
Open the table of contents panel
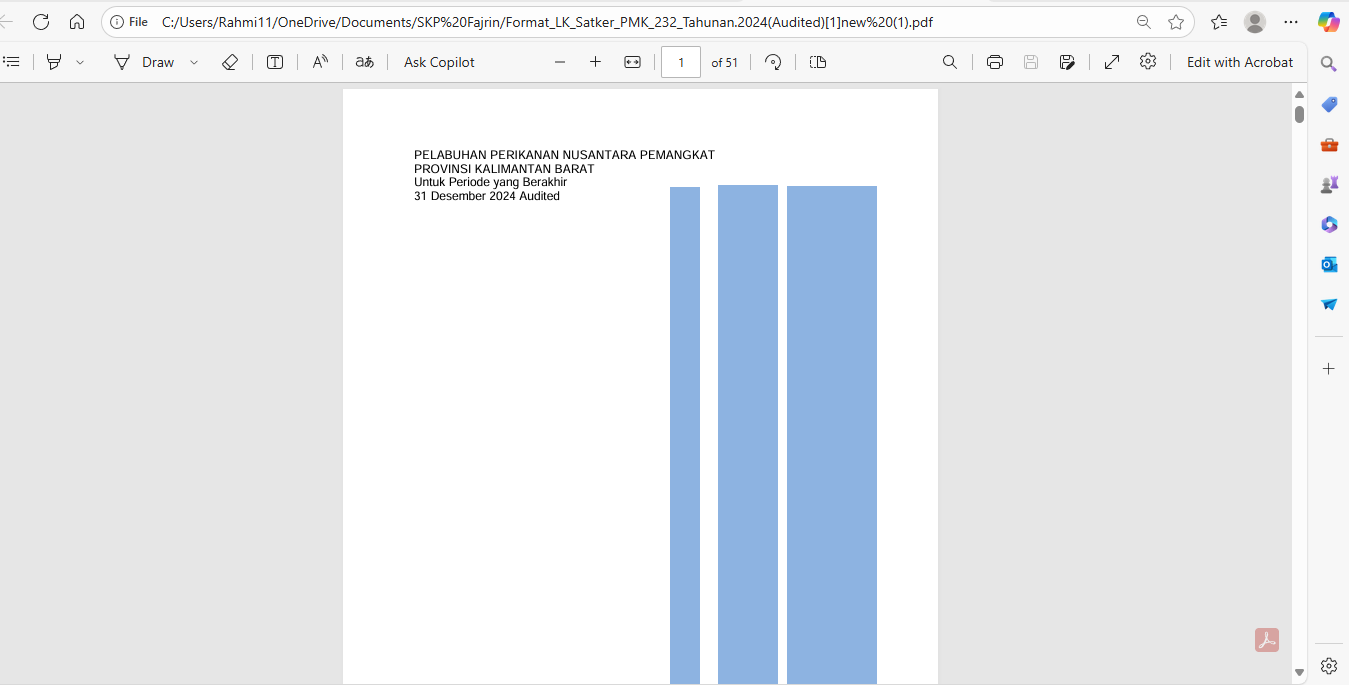click(12, 62)
